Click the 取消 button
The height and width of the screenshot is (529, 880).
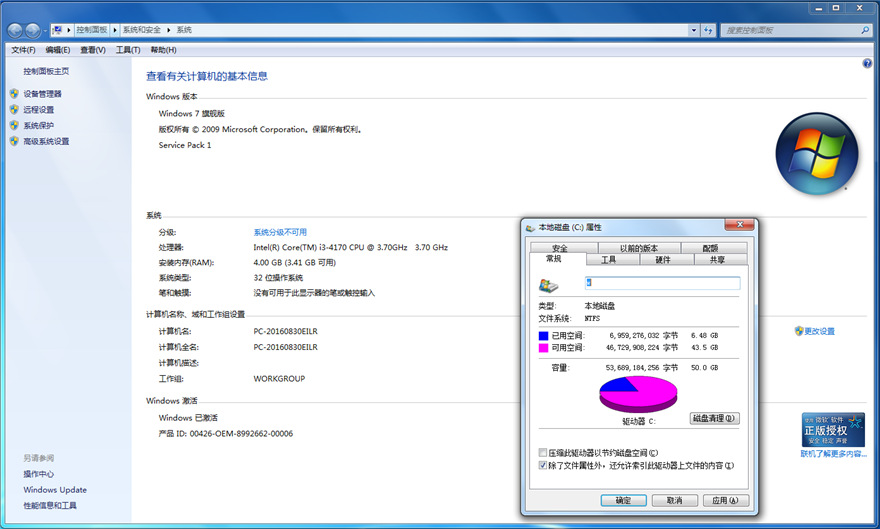coord(675,500)
